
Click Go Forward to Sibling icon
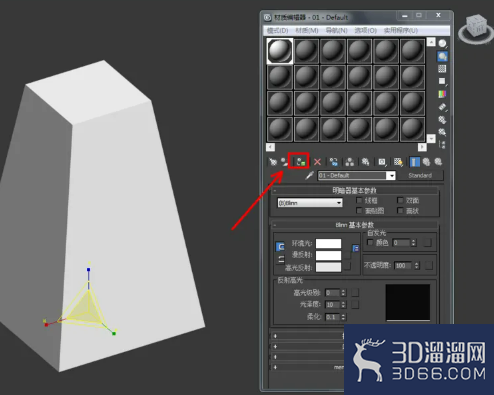coord(438,162)
